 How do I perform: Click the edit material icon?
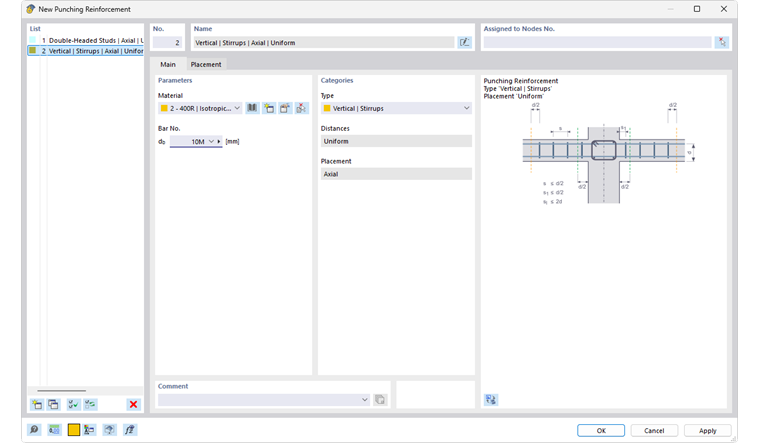click(285, 108)
